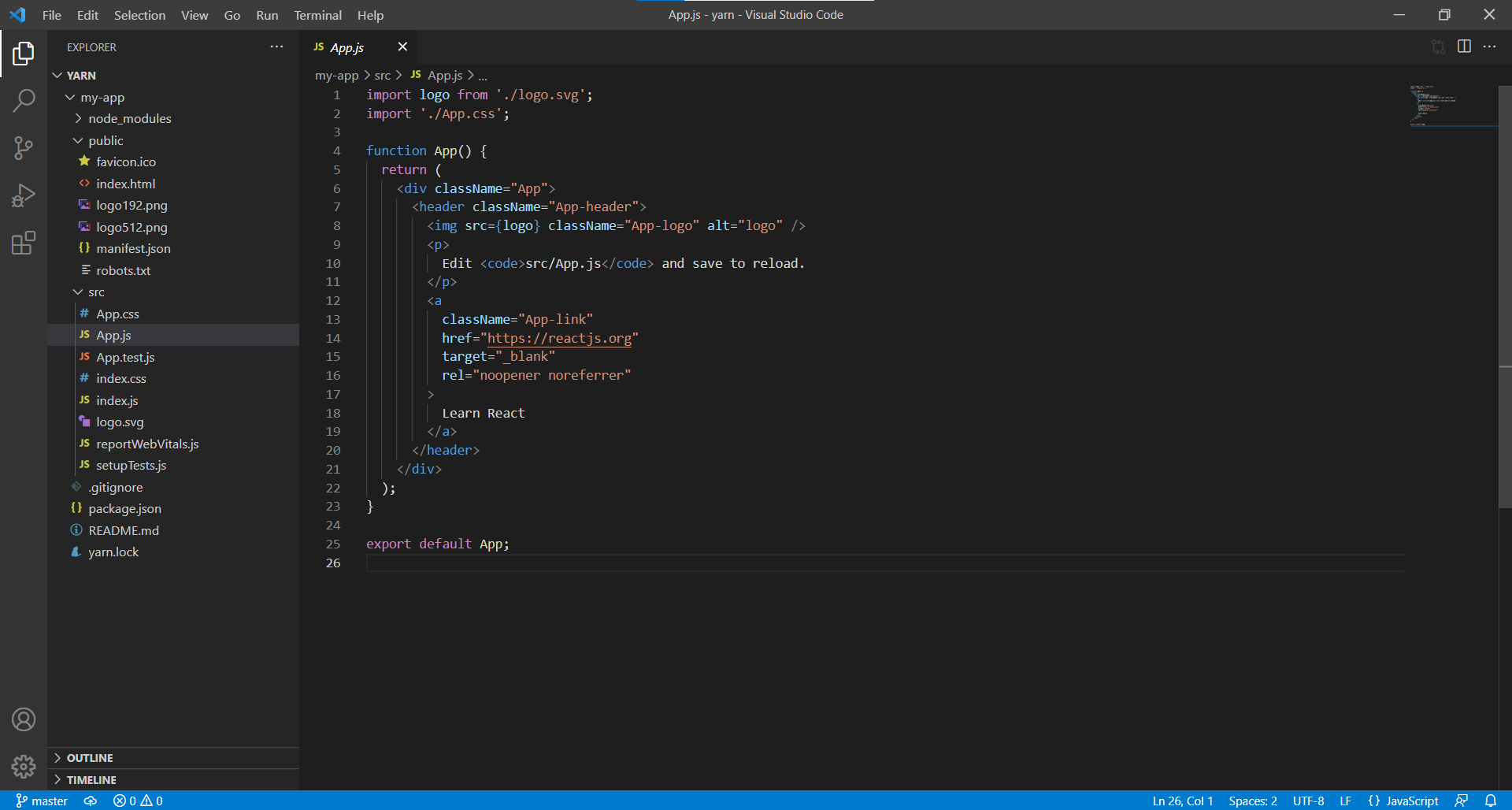Open the Extensions view
The width and height of the screenshot is (1512, 810).
pyautogui.click(x=24, y=243)
